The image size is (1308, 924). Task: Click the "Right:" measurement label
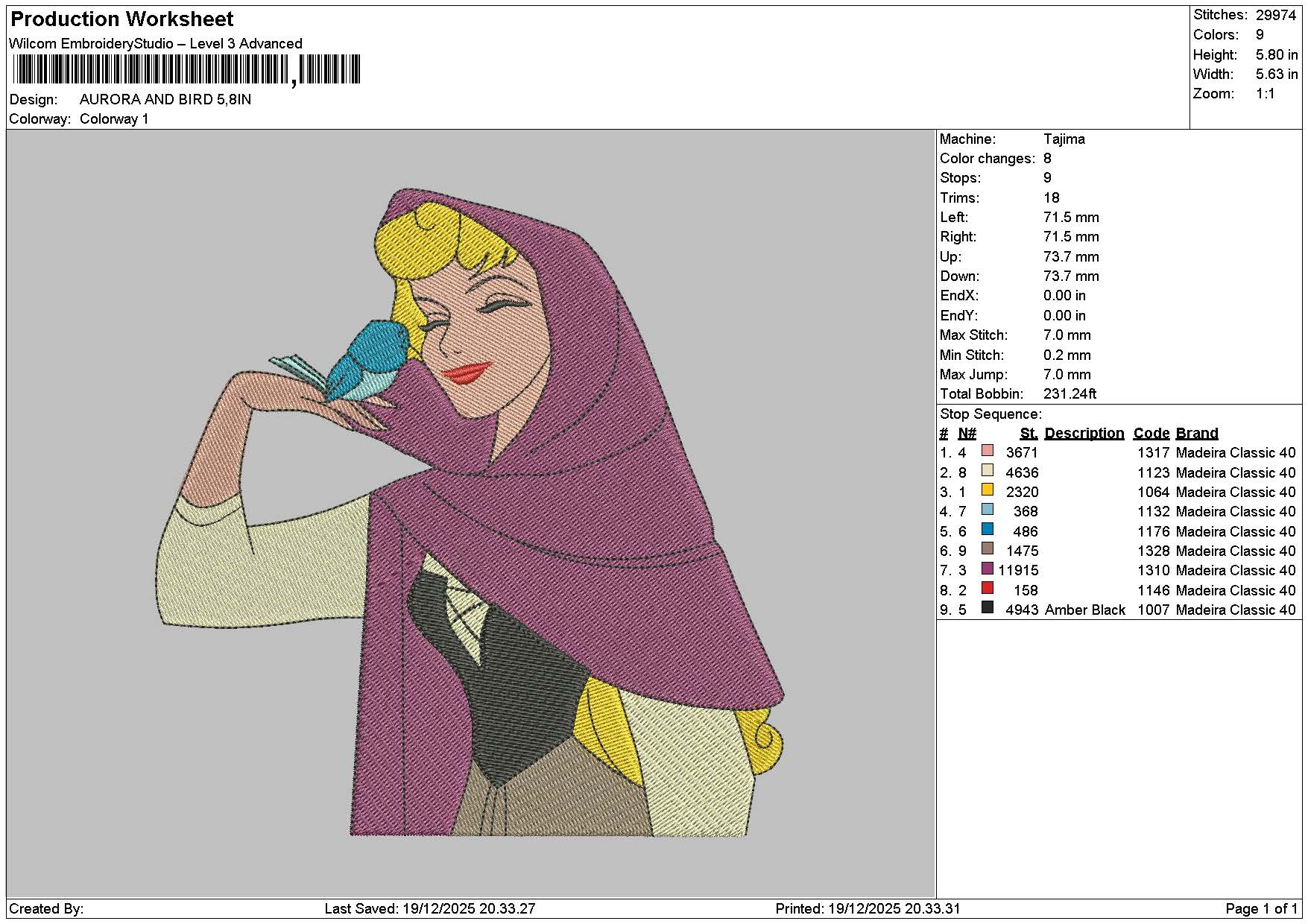point(958,237)
